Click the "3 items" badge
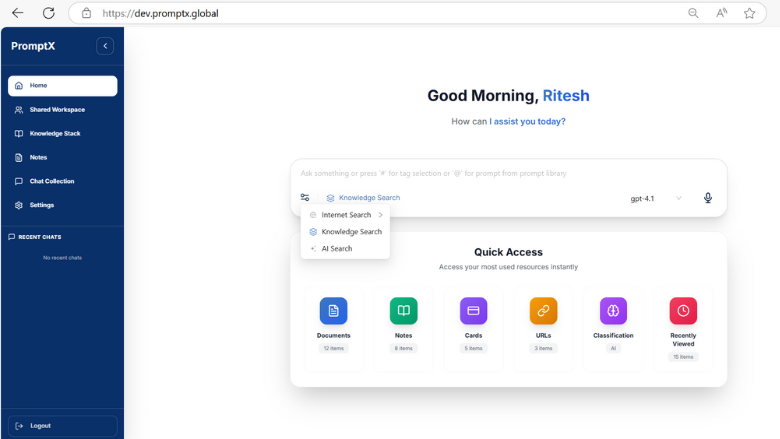The height and width of the screenshot is (439, 780). tap(543, 349)
